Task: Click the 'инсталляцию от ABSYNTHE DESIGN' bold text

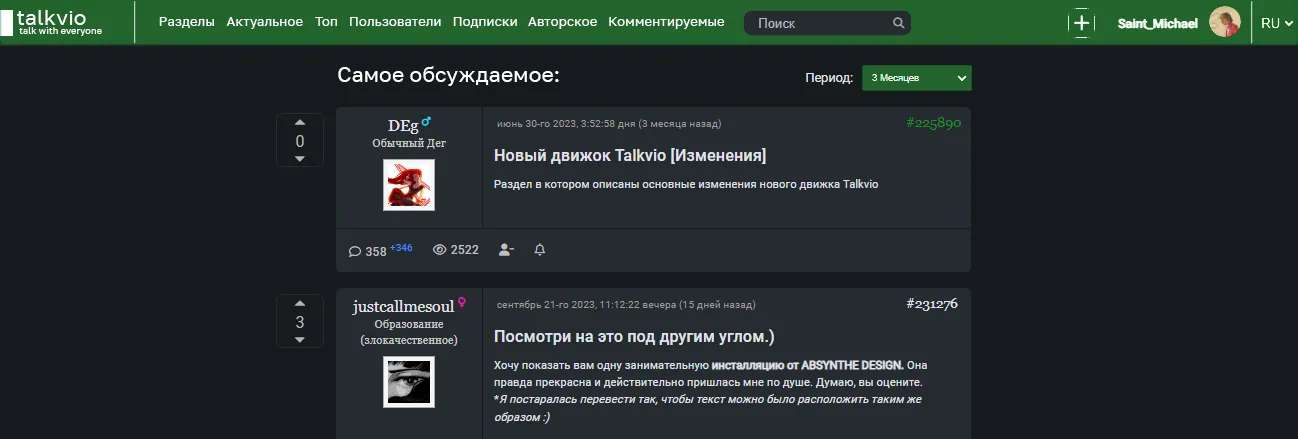Action: [x=807, y=365]
